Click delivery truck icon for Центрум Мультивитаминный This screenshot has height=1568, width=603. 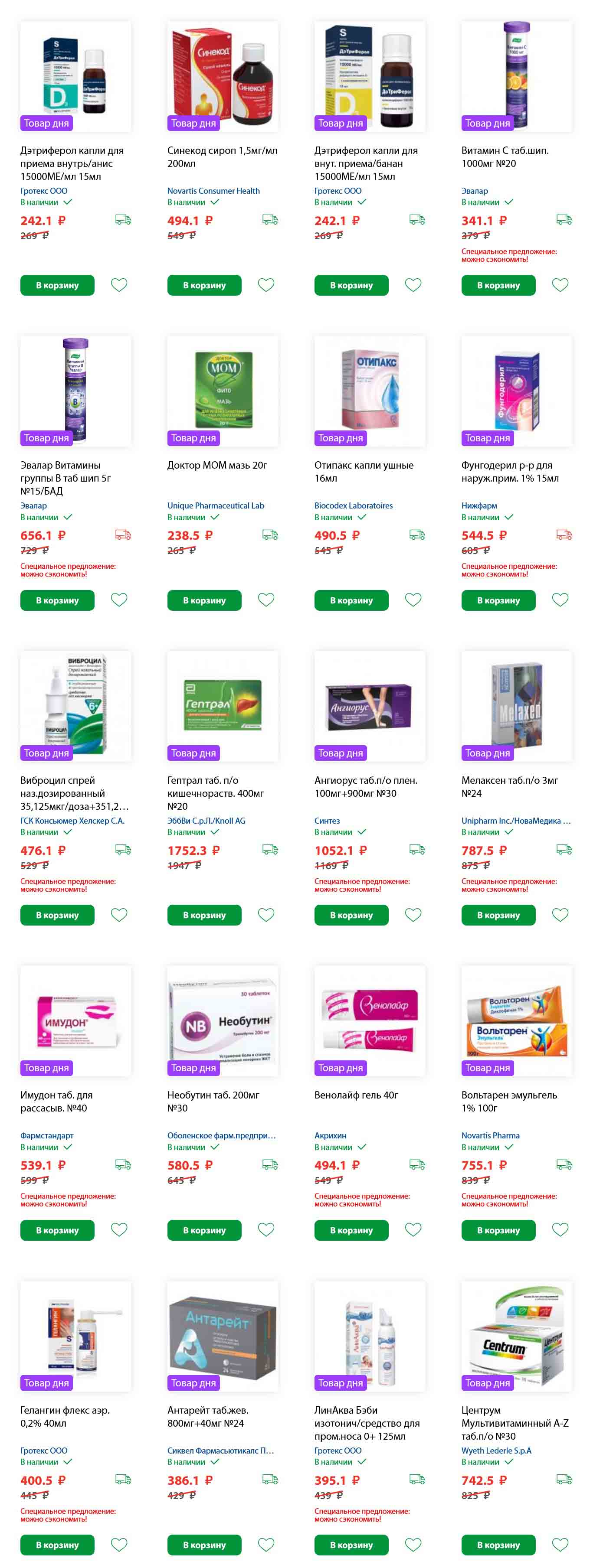565,1479
